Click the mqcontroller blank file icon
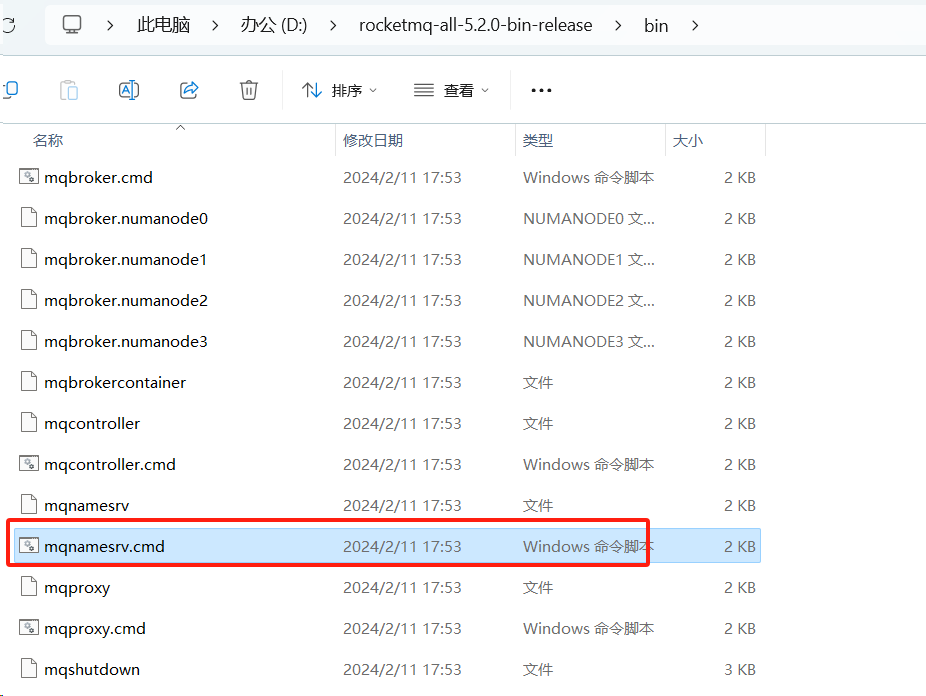Viewport: 926px width, 696px height. pos(29,423)
